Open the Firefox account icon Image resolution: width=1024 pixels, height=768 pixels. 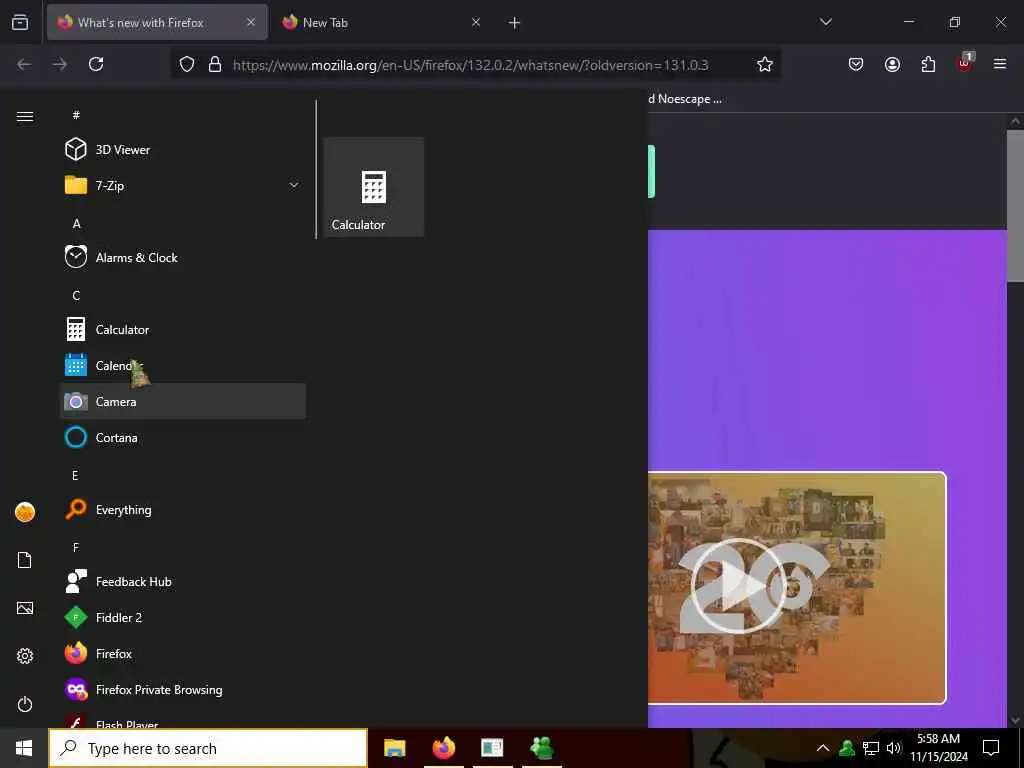tap(892, 64)
